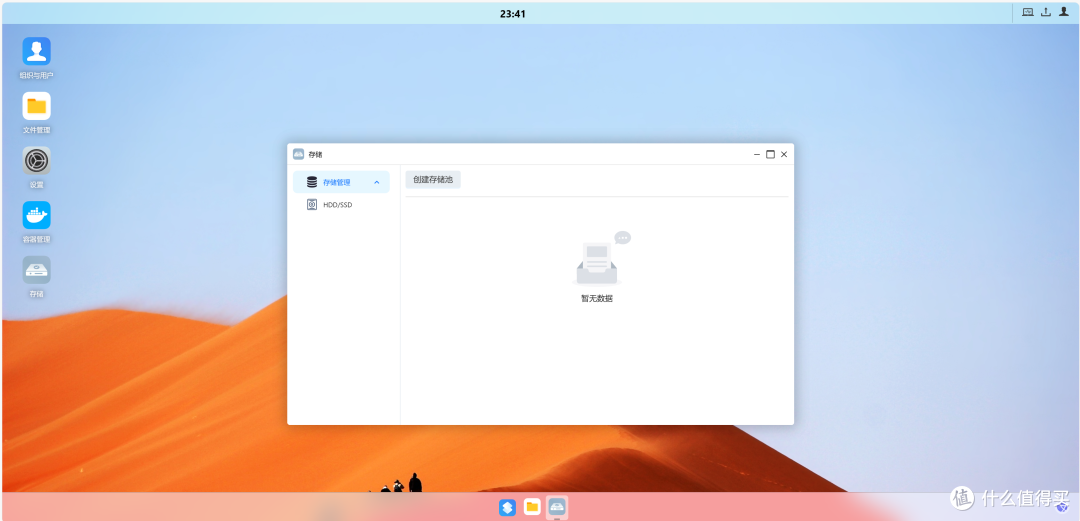The height and width of the screenshot is (521, 1080).
Task: Click the storage drive icon in the bottom dock
Action: point(557,507)
